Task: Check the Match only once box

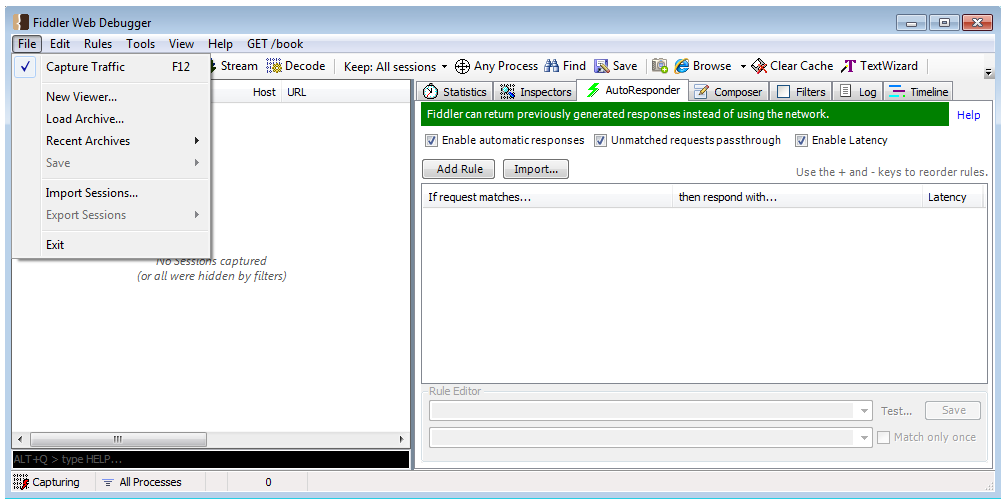Action: pyautogui.click(x=883, y=438)
